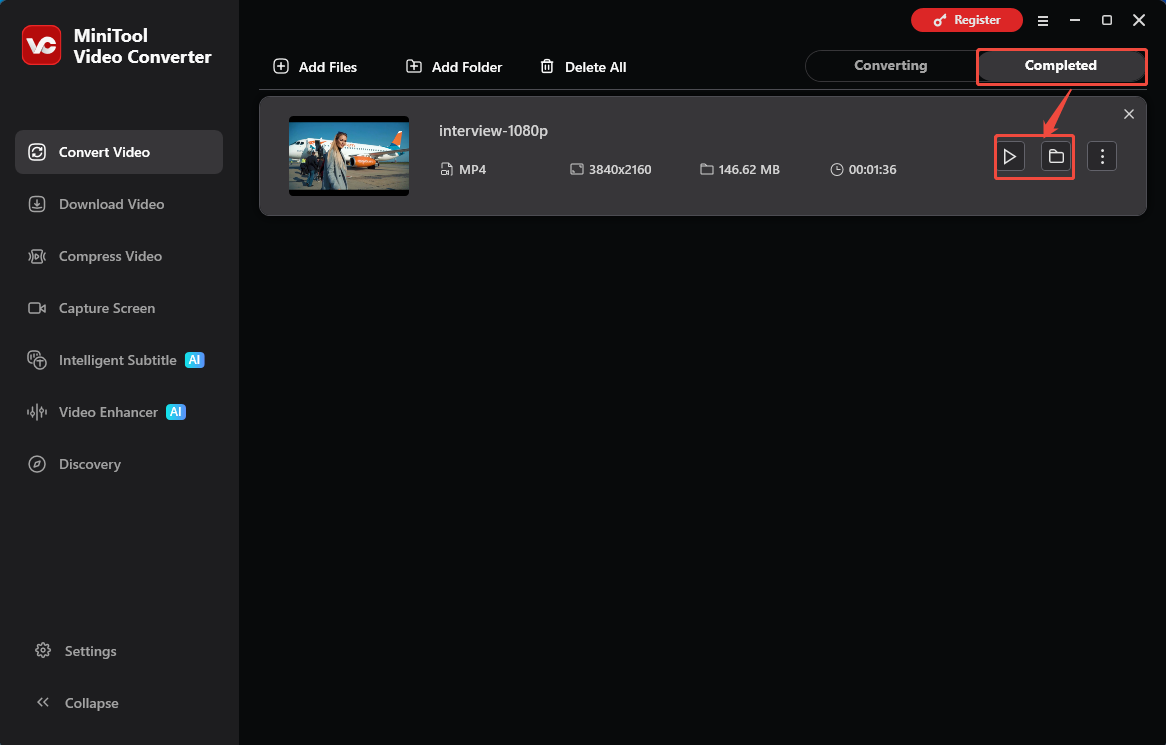Image resolution: width=1166 pixels, height=745 pixels.
Task: Delete All converted items
Action: 583,67
